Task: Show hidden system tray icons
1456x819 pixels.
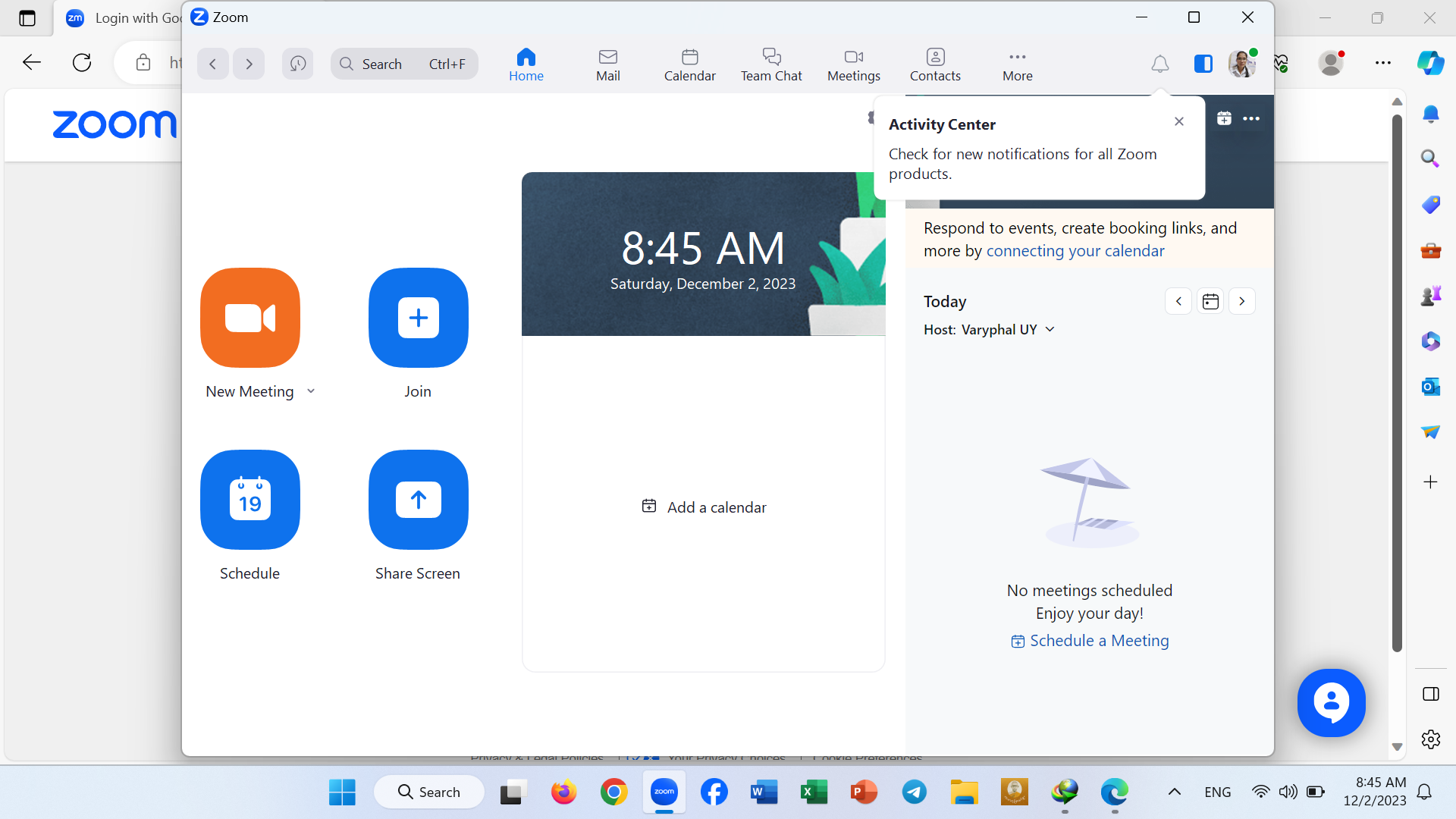Action: pyautogui.click(x=1175, y=792)
